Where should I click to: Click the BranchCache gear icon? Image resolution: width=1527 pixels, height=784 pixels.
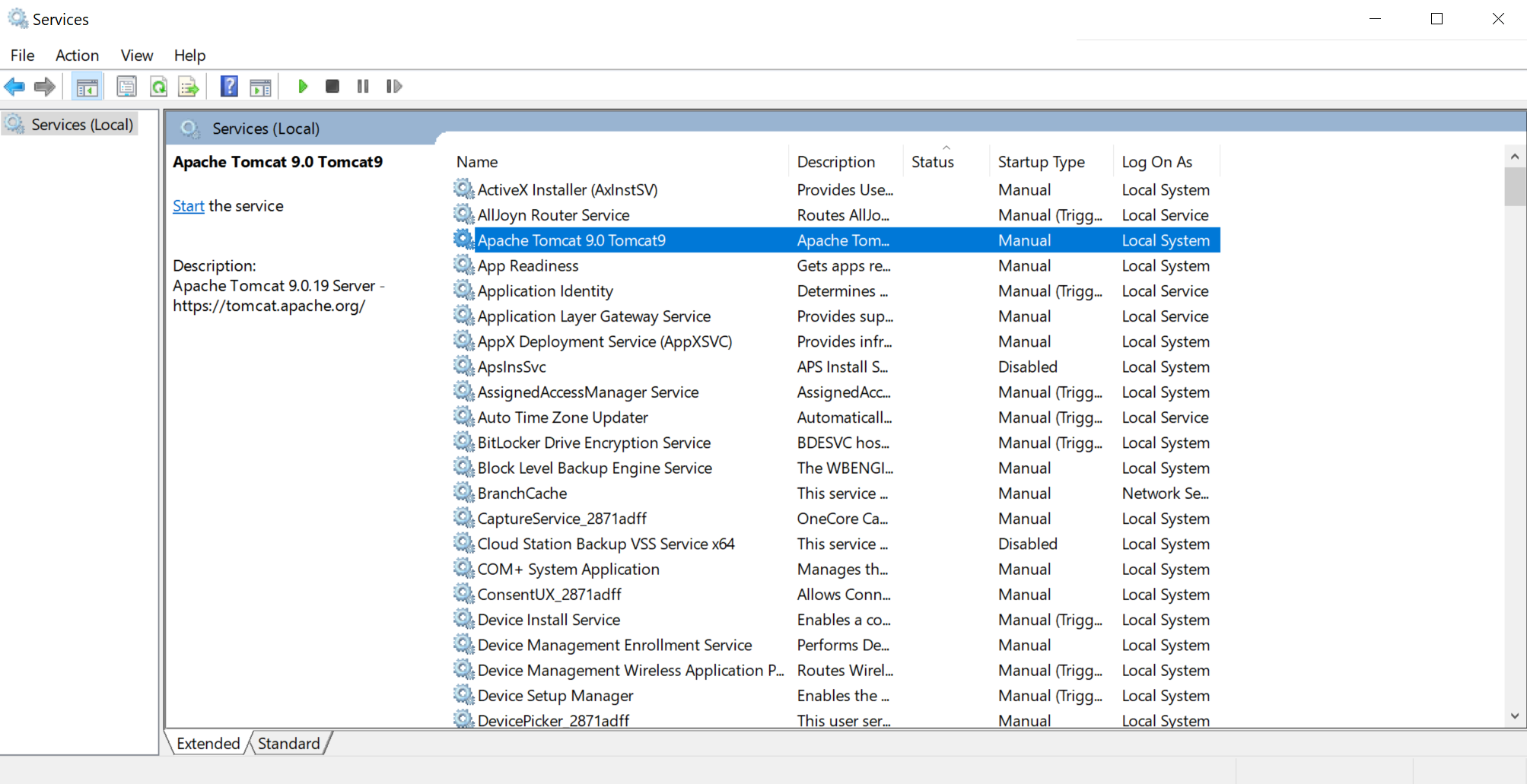pyautogui.click(x=463, y=492)
